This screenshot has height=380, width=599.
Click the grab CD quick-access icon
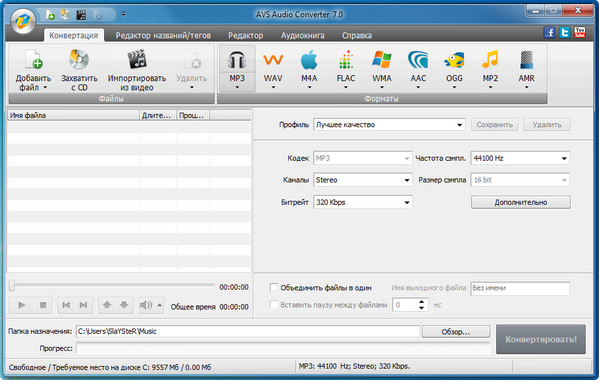[65, 15]
